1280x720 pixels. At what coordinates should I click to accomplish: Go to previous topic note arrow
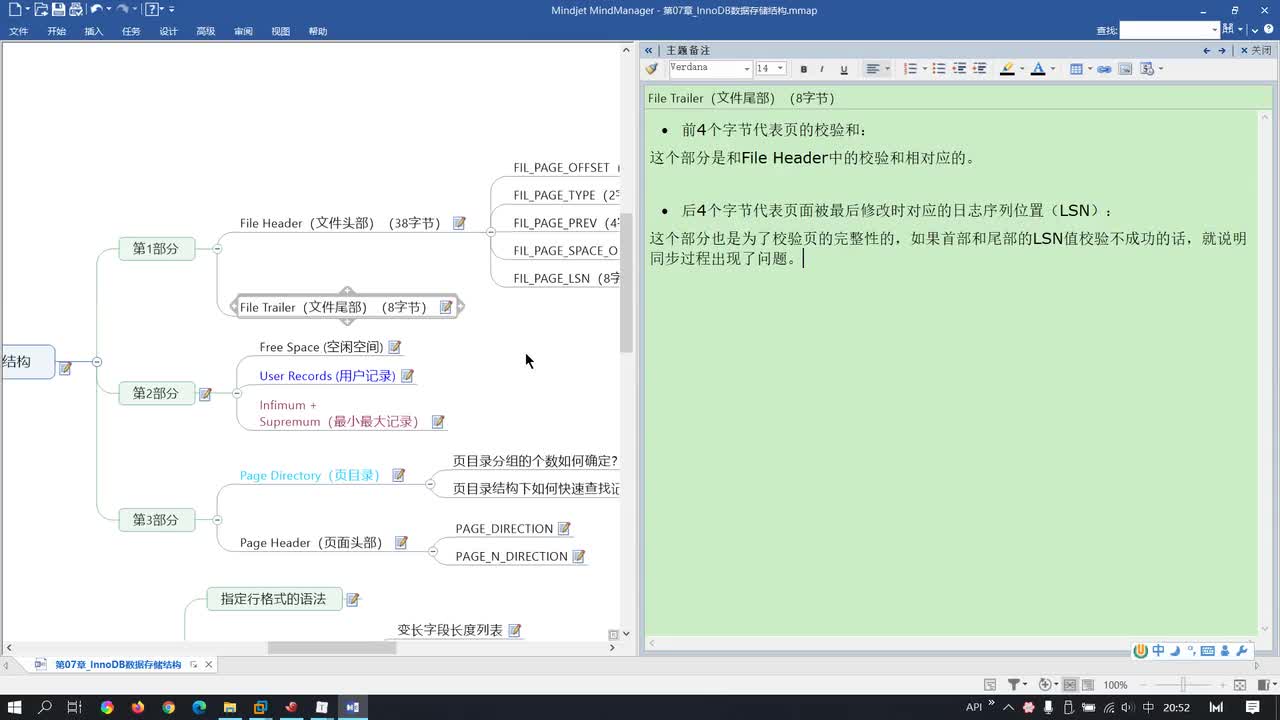(1207, 50)
